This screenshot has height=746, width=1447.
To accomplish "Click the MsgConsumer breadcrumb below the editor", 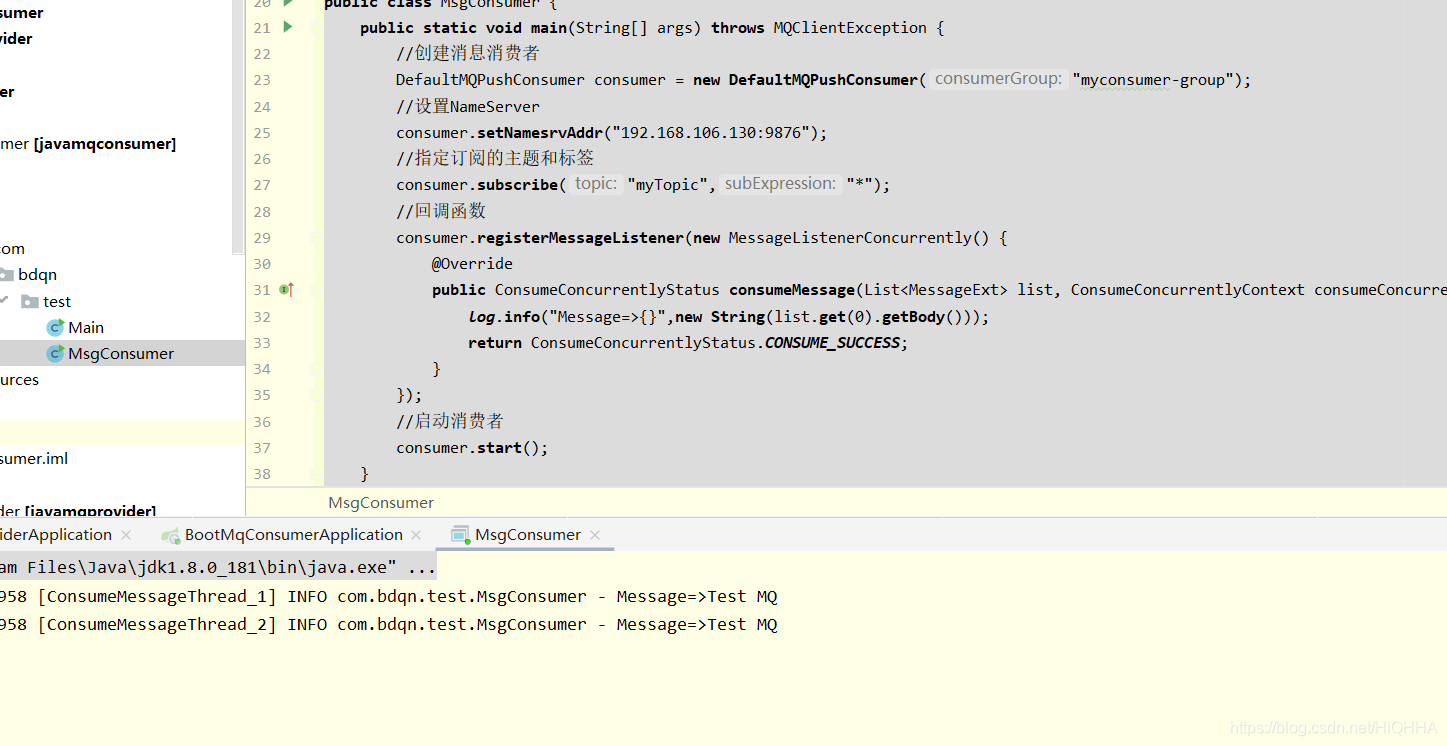I will point(381,502).
